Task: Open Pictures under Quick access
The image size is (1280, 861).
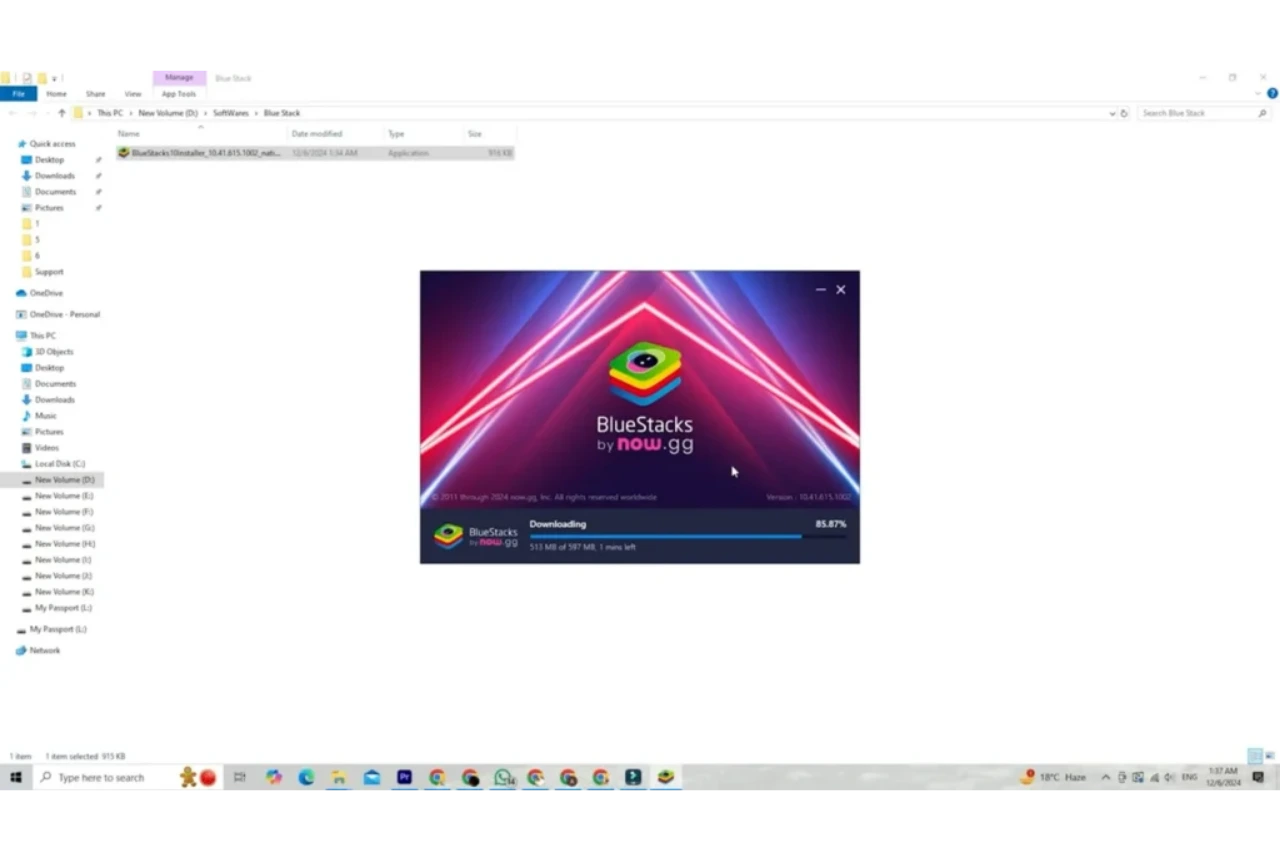Action: click(49, 208)
